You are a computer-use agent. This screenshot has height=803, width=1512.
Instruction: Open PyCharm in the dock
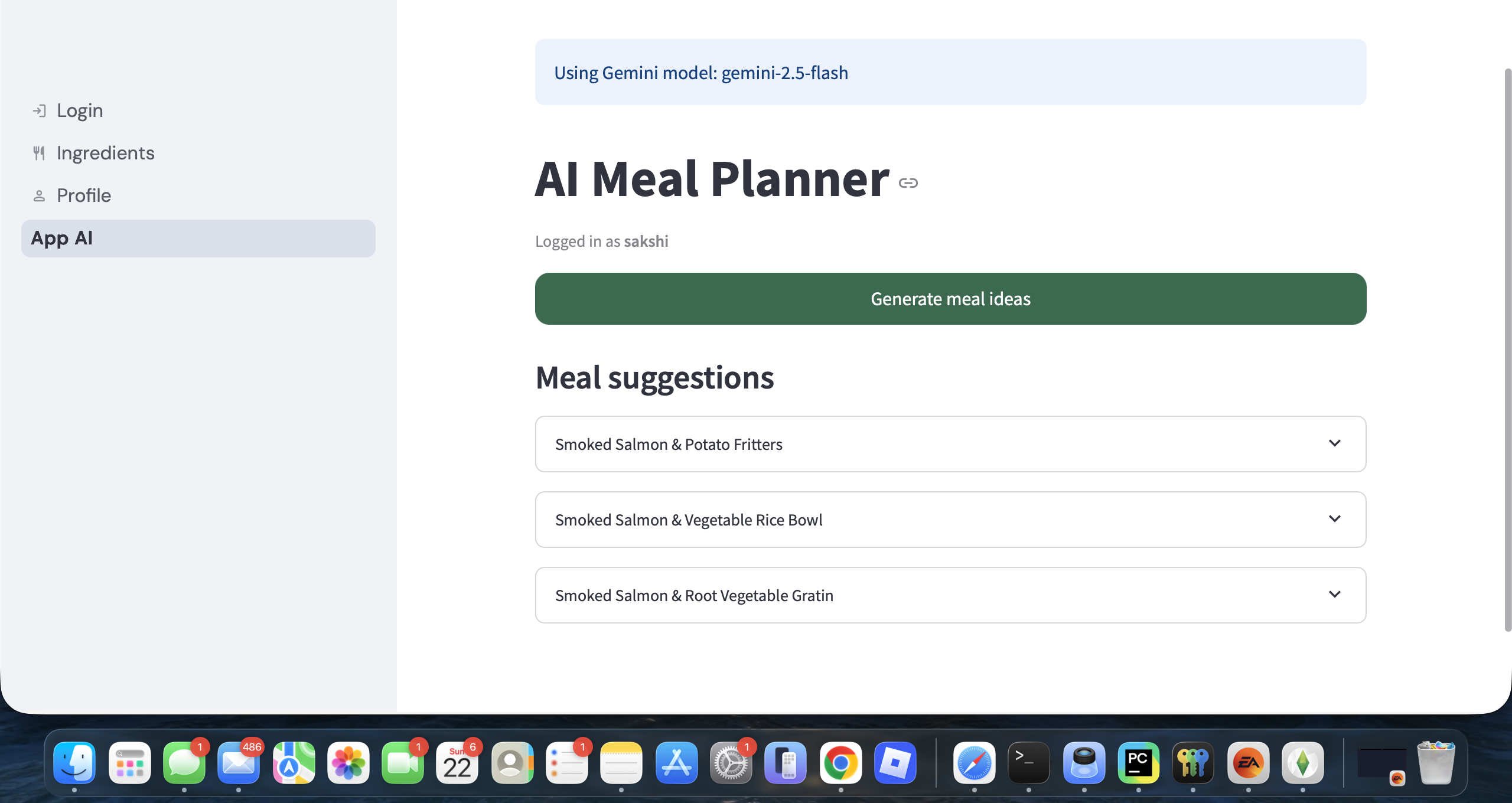[x=1138, y=763]
